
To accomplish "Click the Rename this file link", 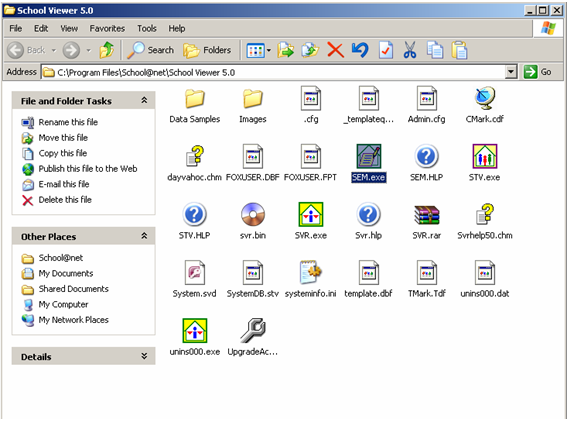I will click(68, 122).
